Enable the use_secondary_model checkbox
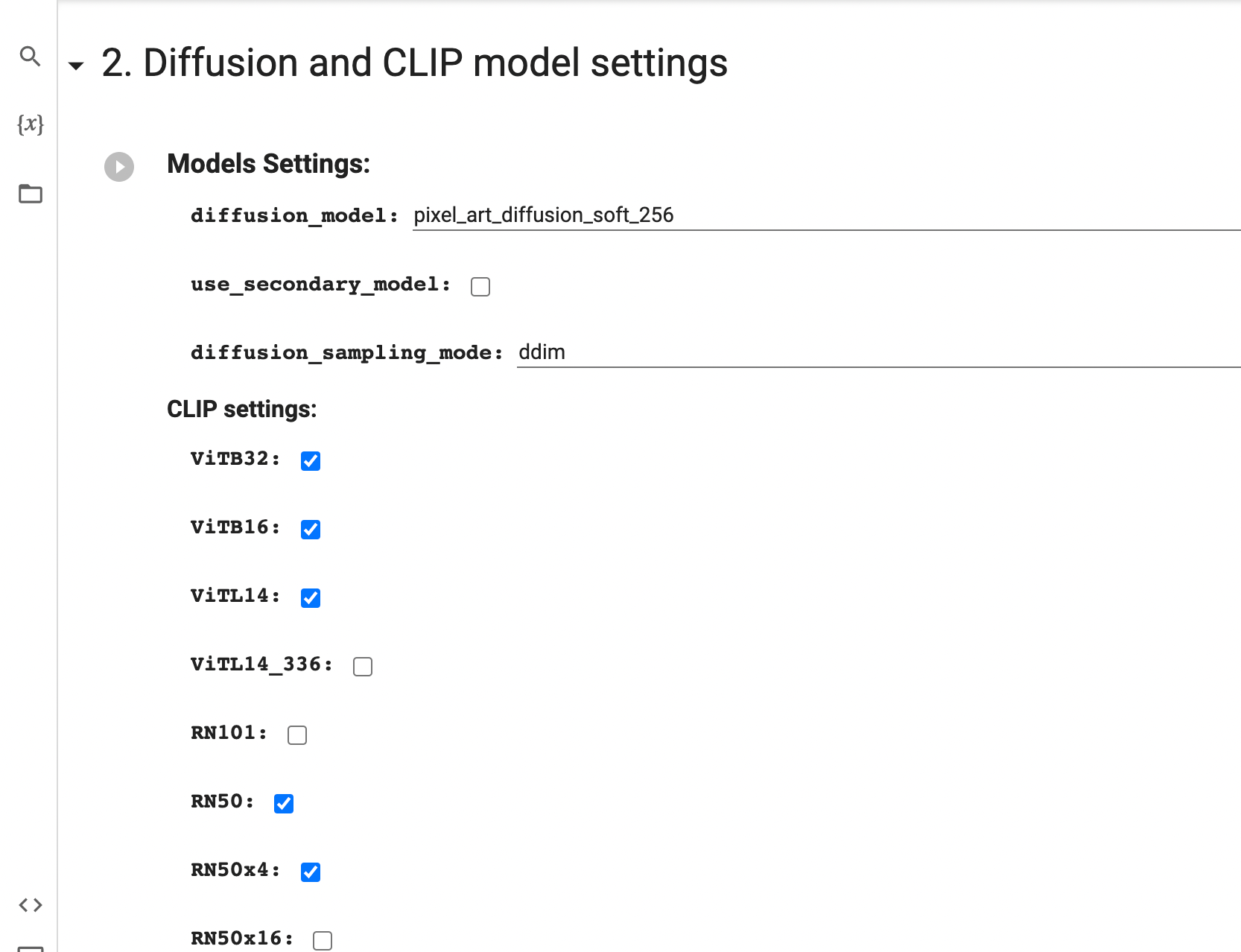Viewport: 1241px width, 952px height. coord(480,287)
